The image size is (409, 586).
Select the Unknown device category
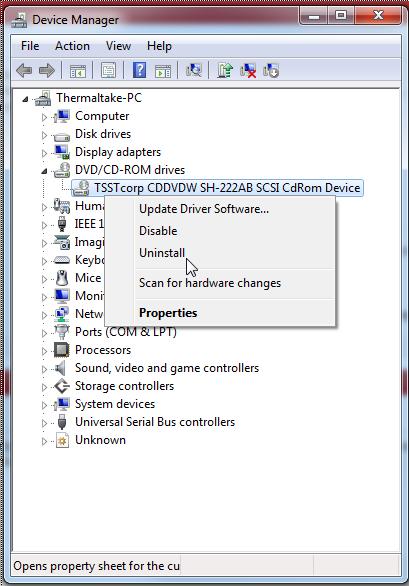pyautogui.click(x=100, y=440)
